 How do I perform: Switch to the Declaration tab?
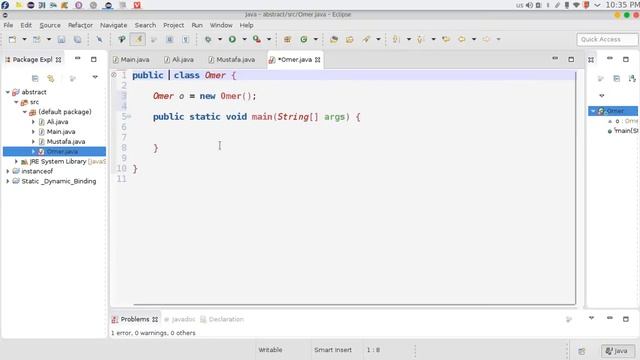pos(222,319)
